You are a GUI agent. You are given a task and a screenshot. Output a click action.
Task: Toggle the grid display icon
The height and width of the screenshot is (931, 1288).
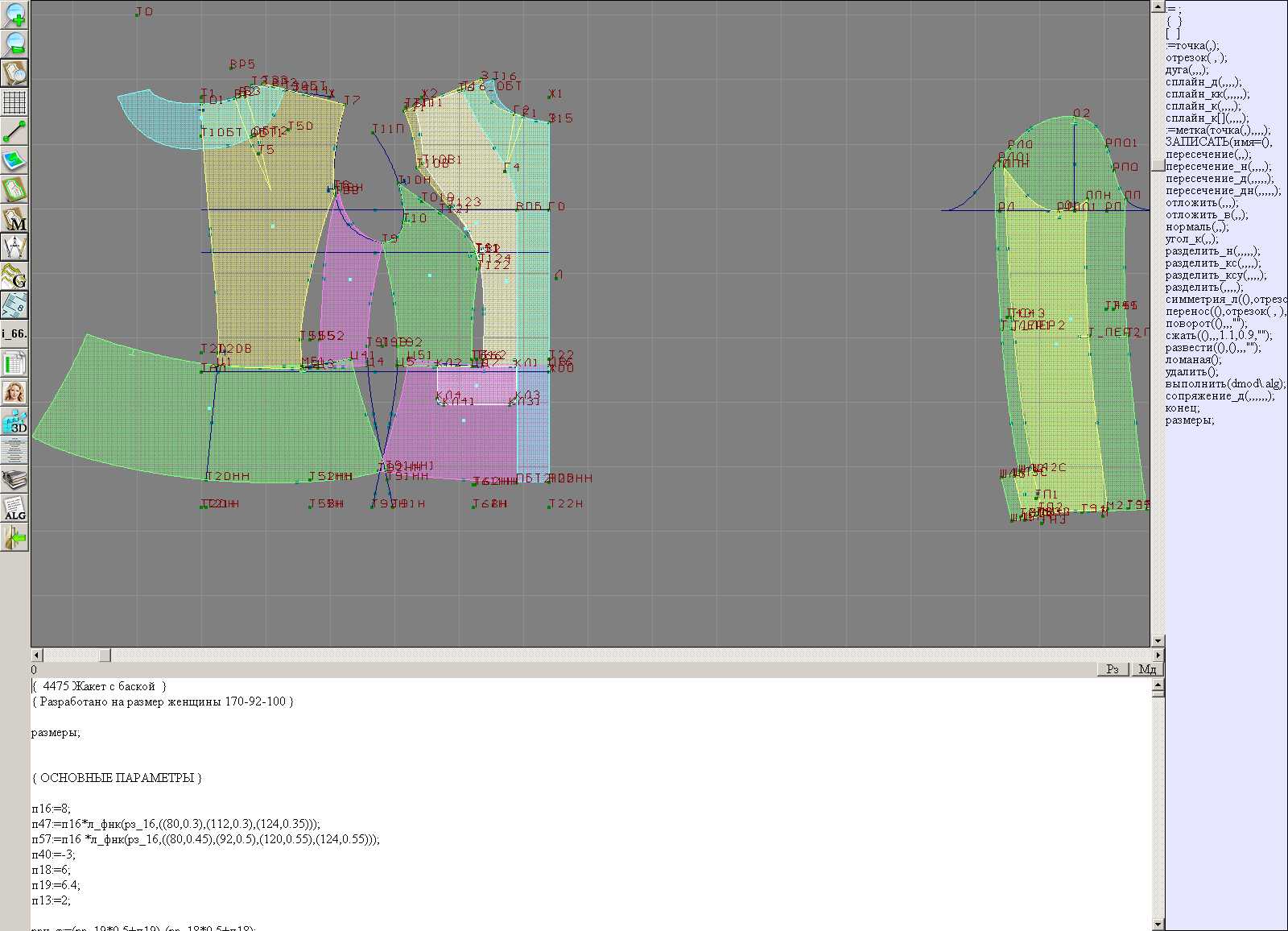coord(14,102)
